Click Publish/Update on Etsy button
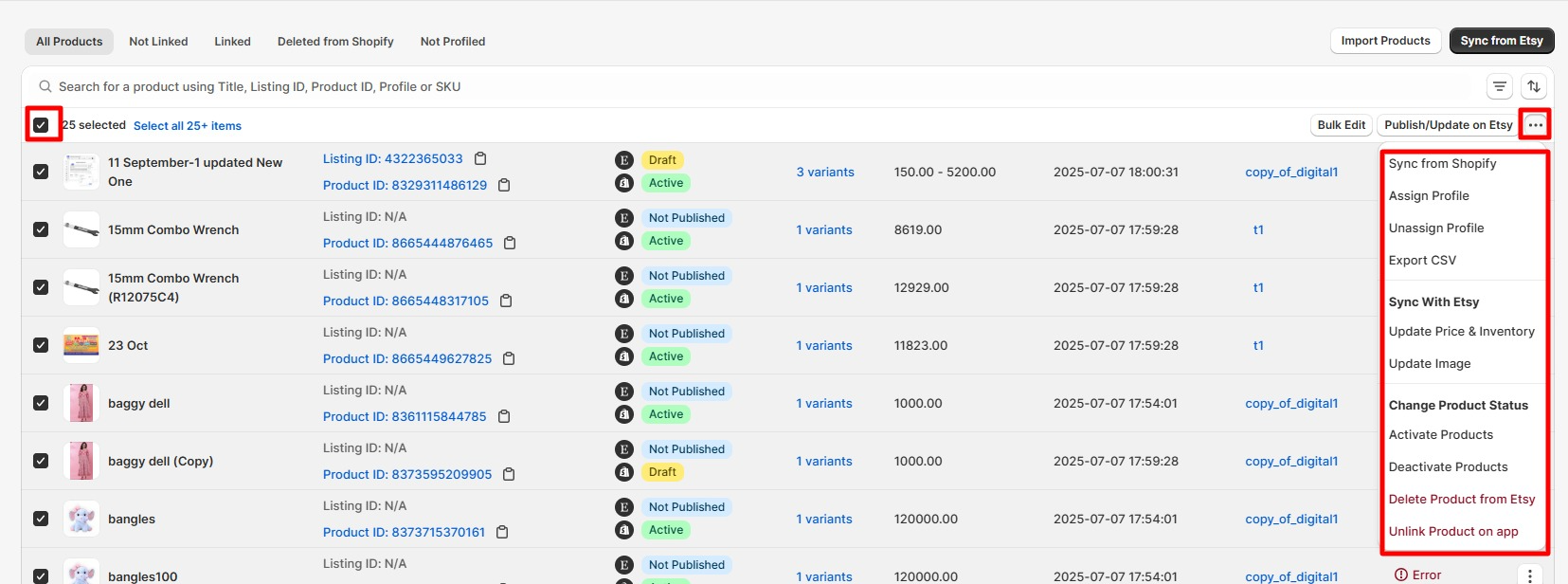 [x=1449, y=125]
